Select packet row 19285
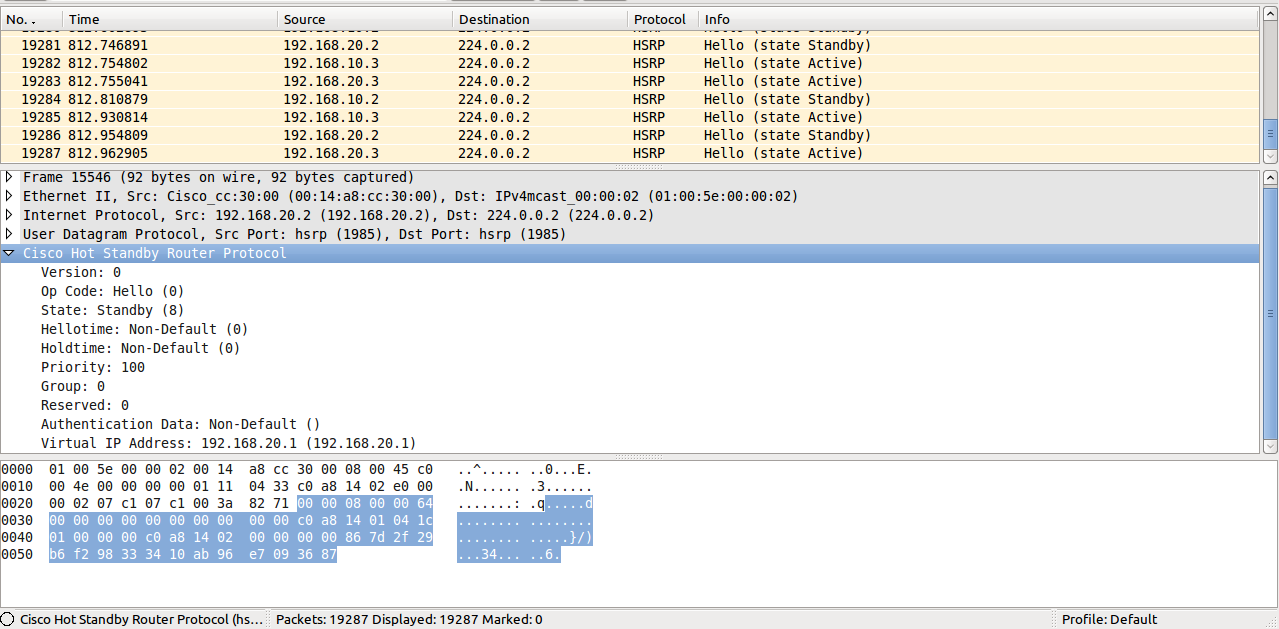 [x=630, y=117]
